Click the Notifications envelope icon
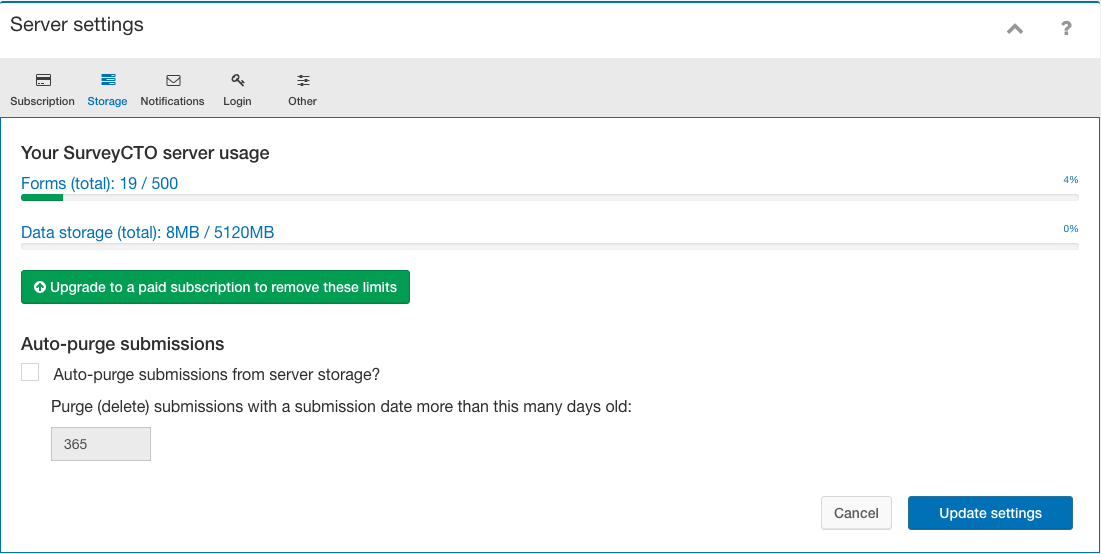 pos(173,80)
